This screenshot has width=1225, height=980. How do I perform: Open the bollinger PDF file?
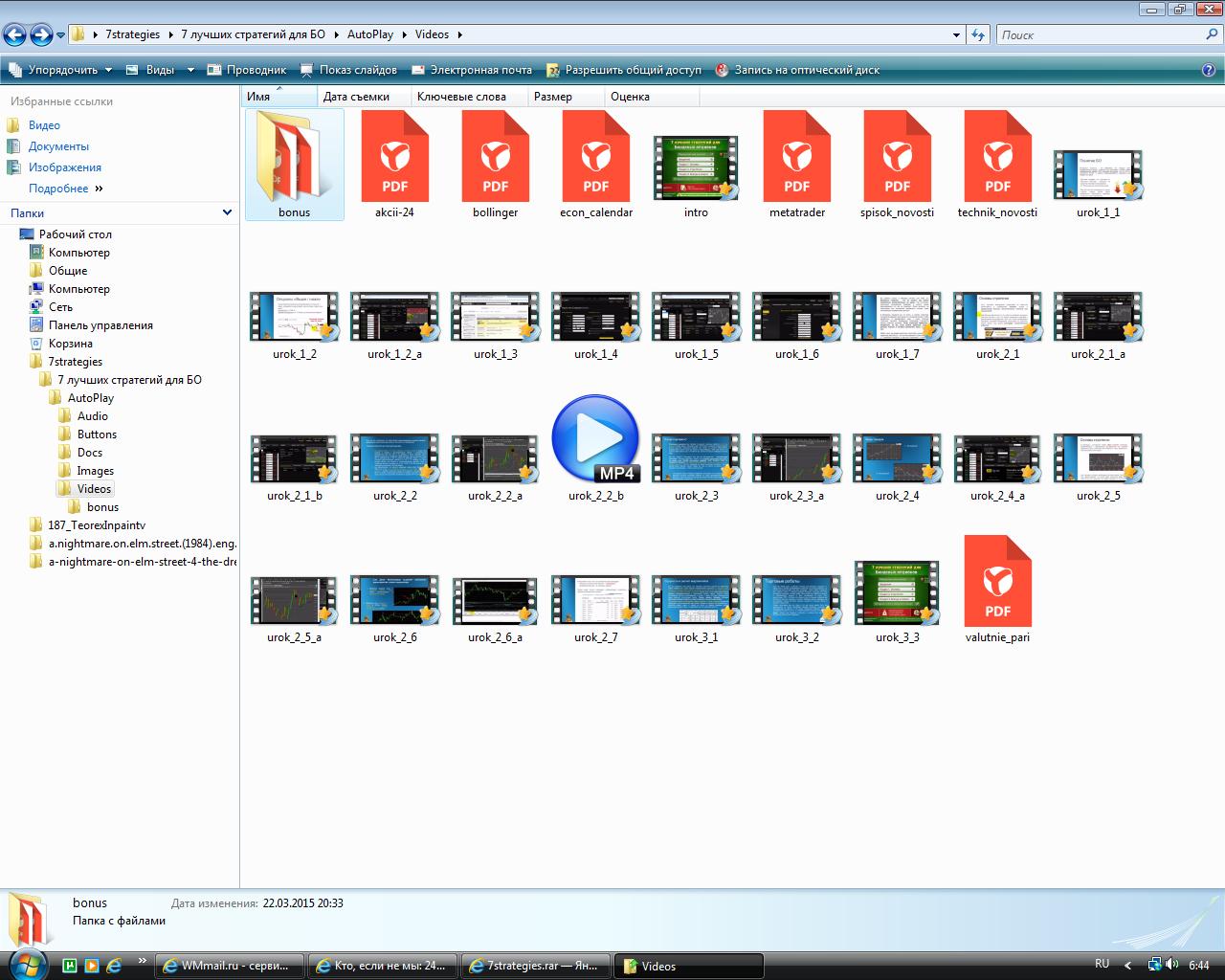[x=495, y=158]
